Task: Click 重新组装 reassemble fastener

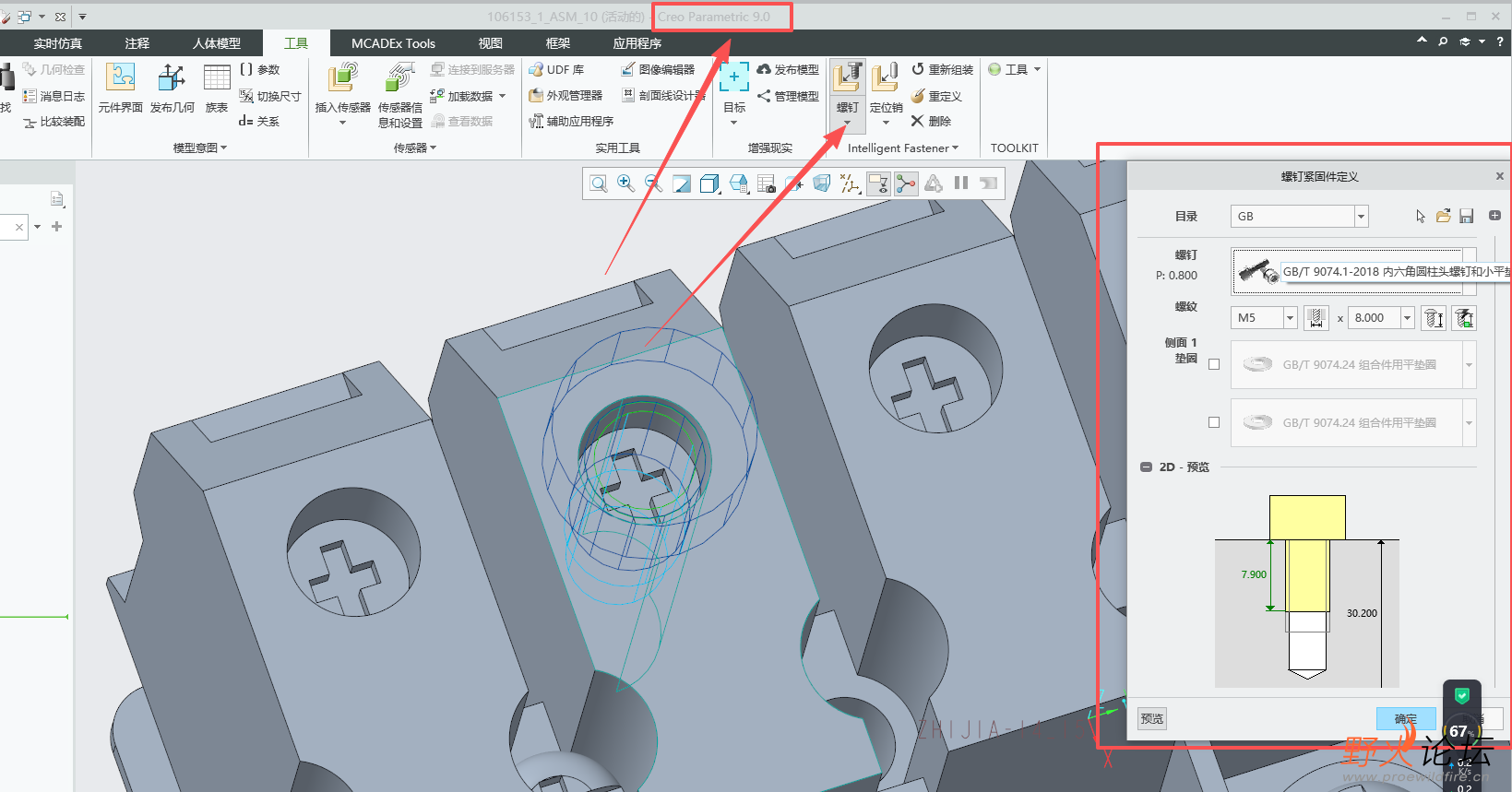Action: coord(942,70)
